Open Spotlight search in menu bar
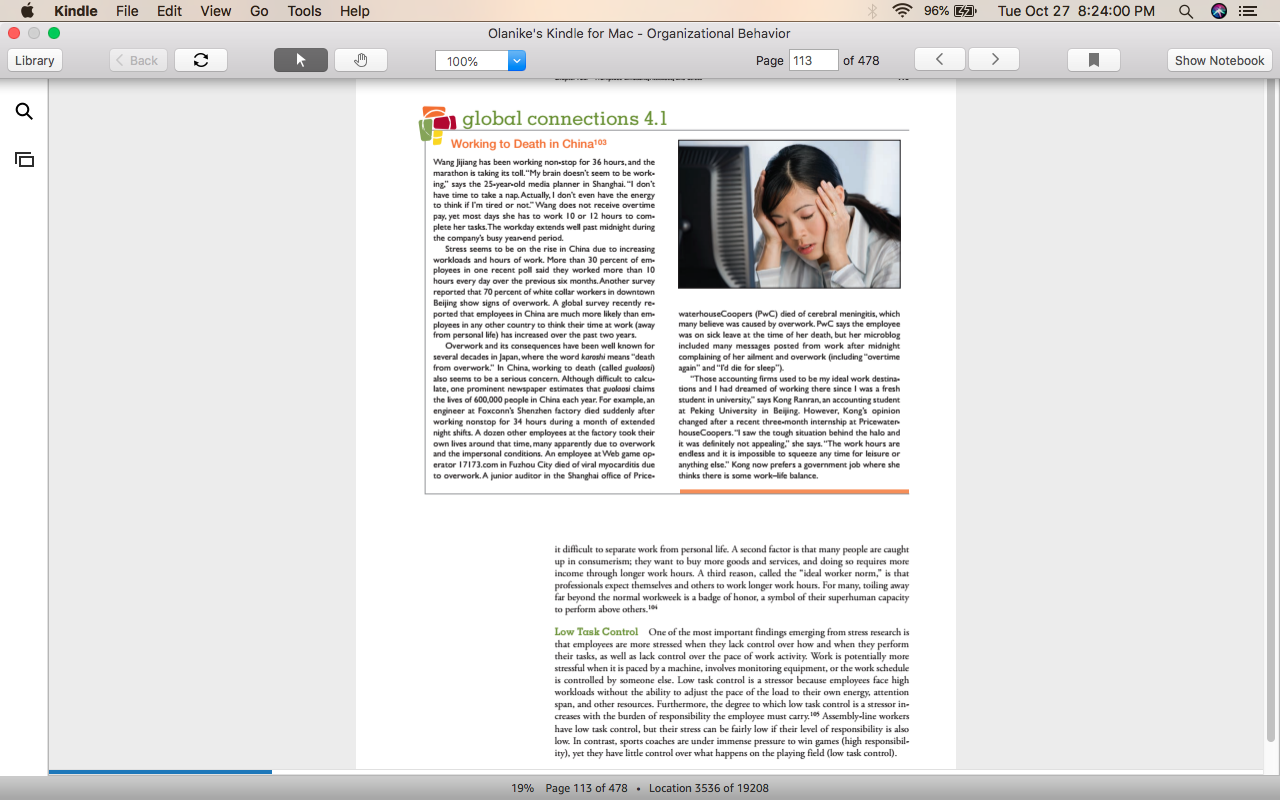1280x800 pixels. (1186, 11)
